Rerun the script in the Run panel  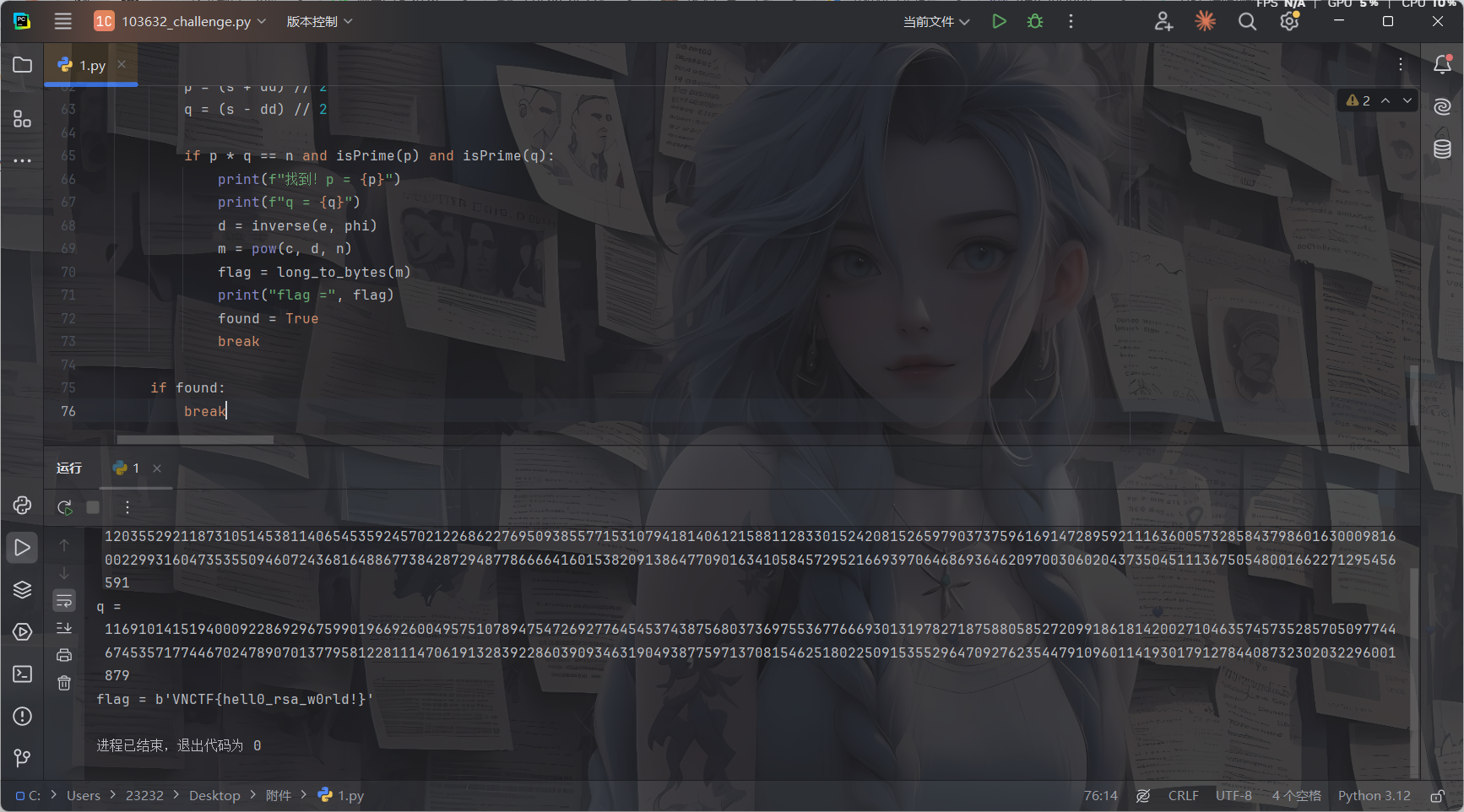[x=64, y=507]
